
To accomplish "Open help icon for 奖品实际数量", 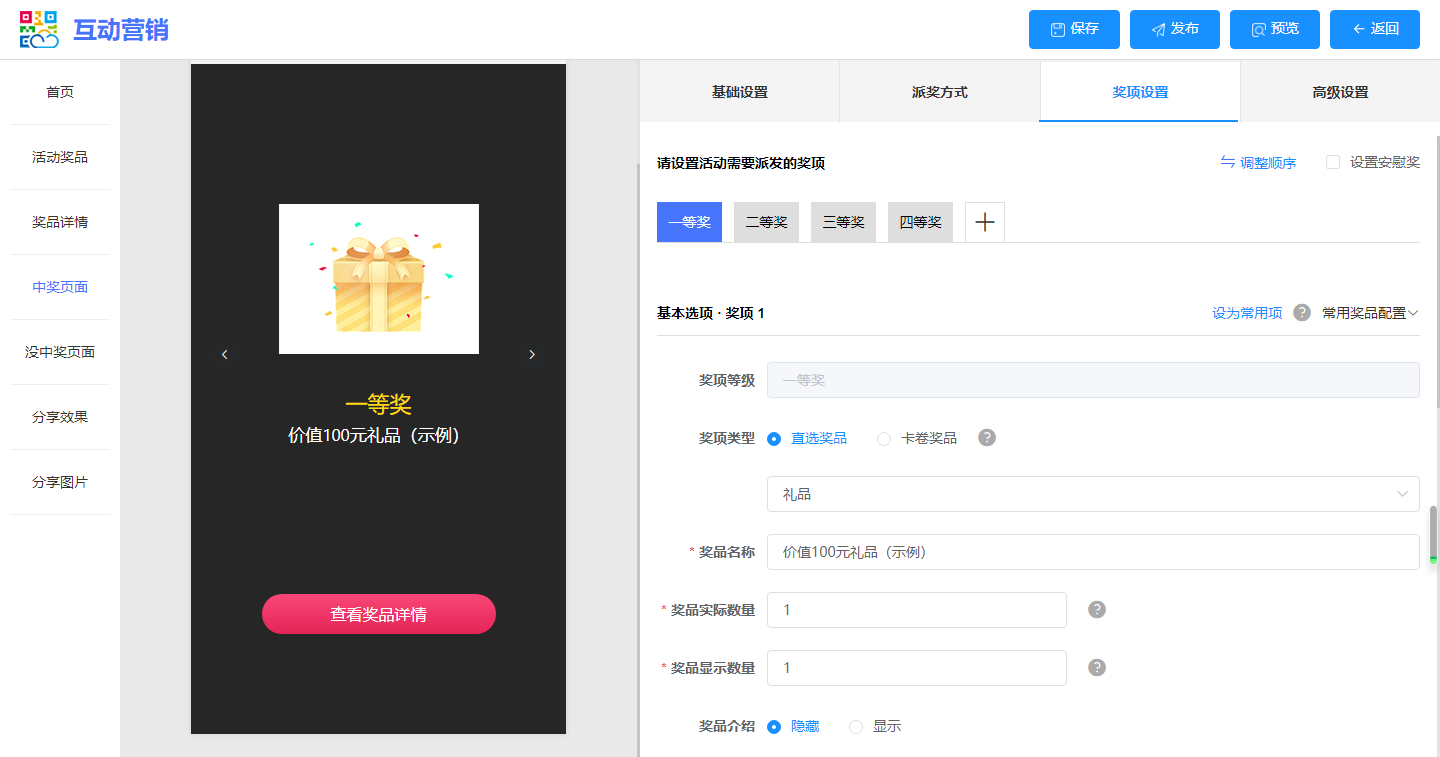I will [1097, 610].
